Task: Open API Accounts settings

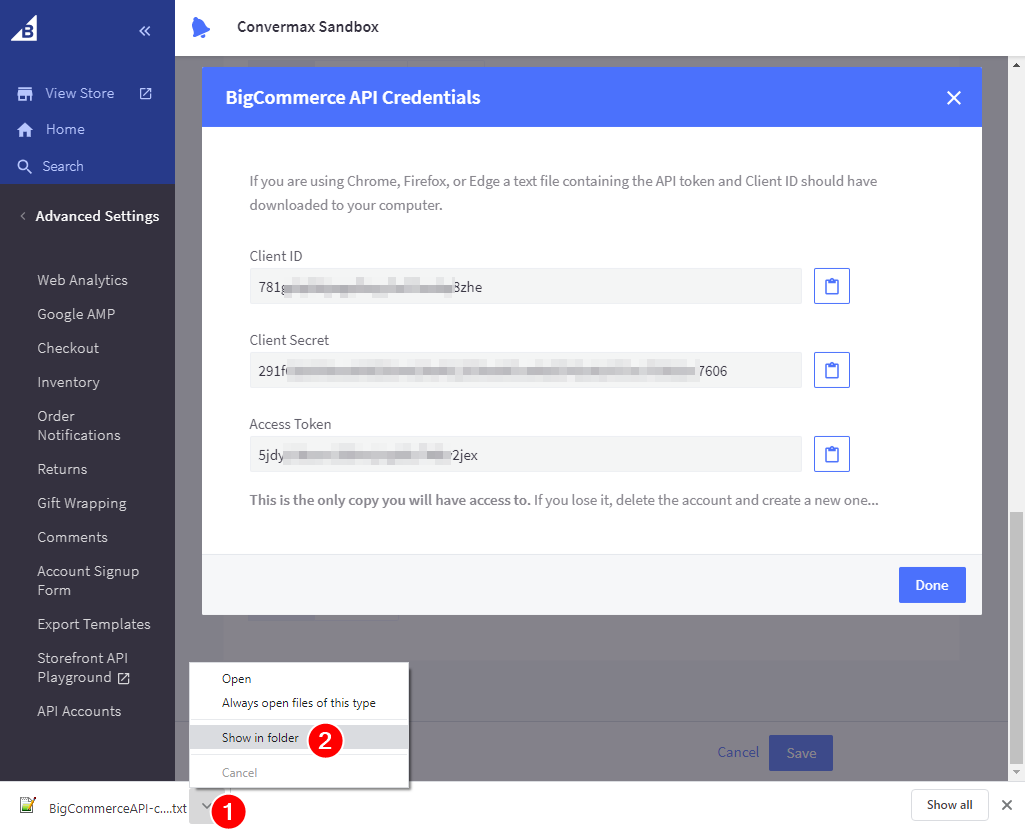Action: 79,711
